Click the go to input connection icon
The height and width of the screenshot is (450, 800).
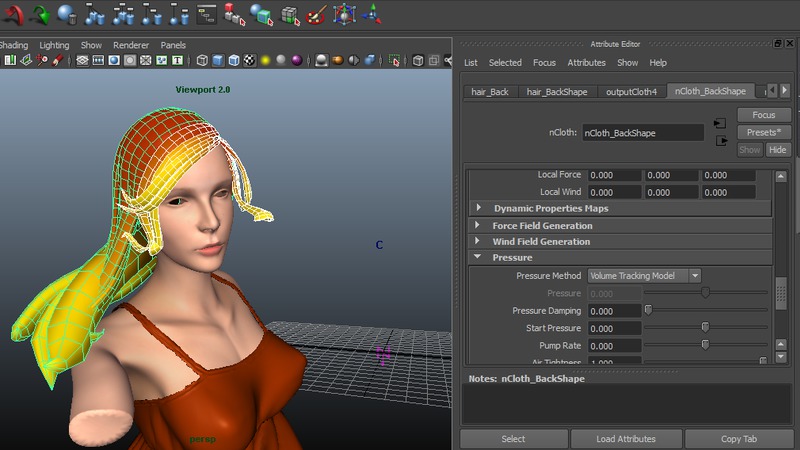coord(720,124)
